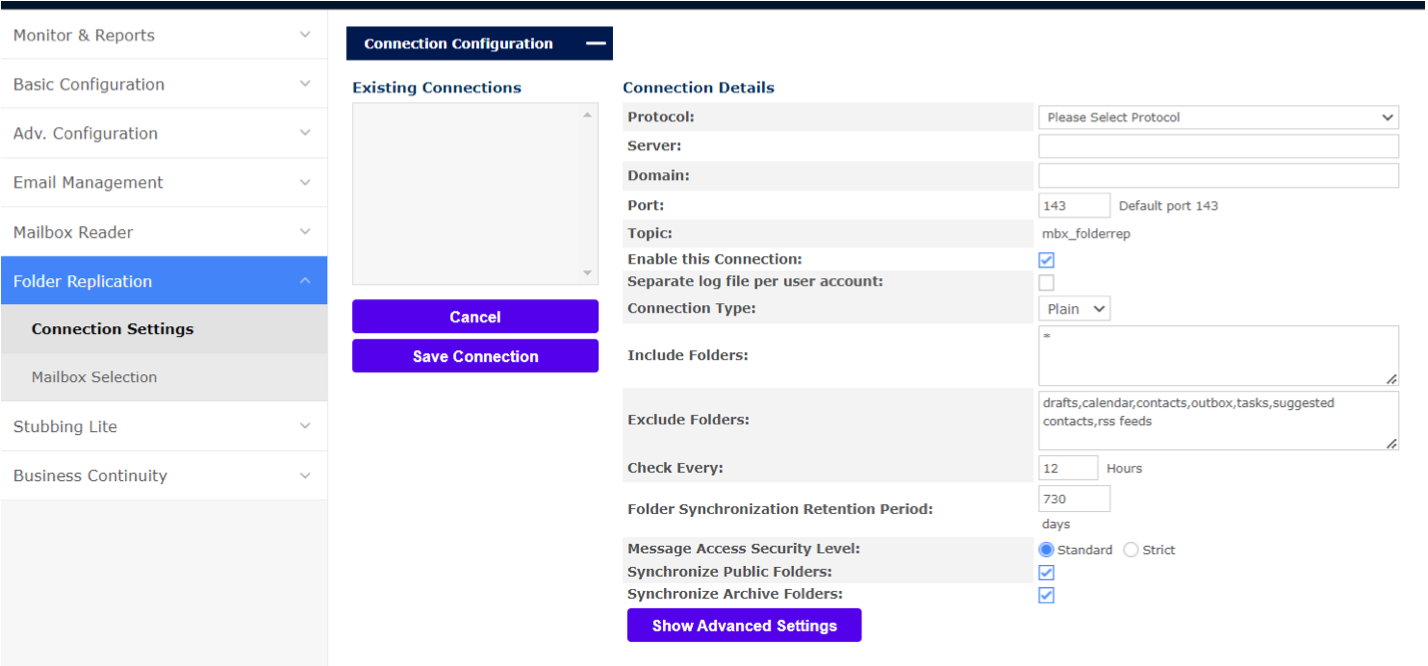Expand Business Continuity section

click(163, 475)
